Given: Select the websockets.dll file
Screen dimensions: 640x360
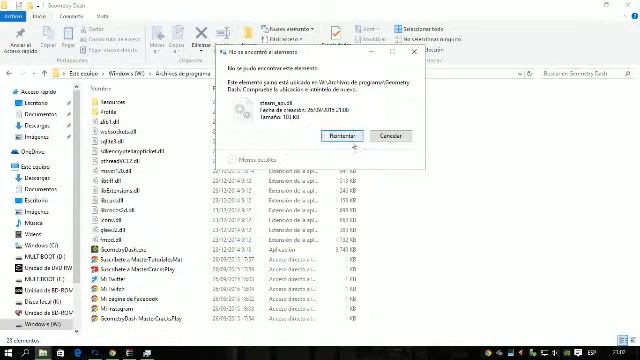Looking at the screenshot, I should [x=114, y=132].
